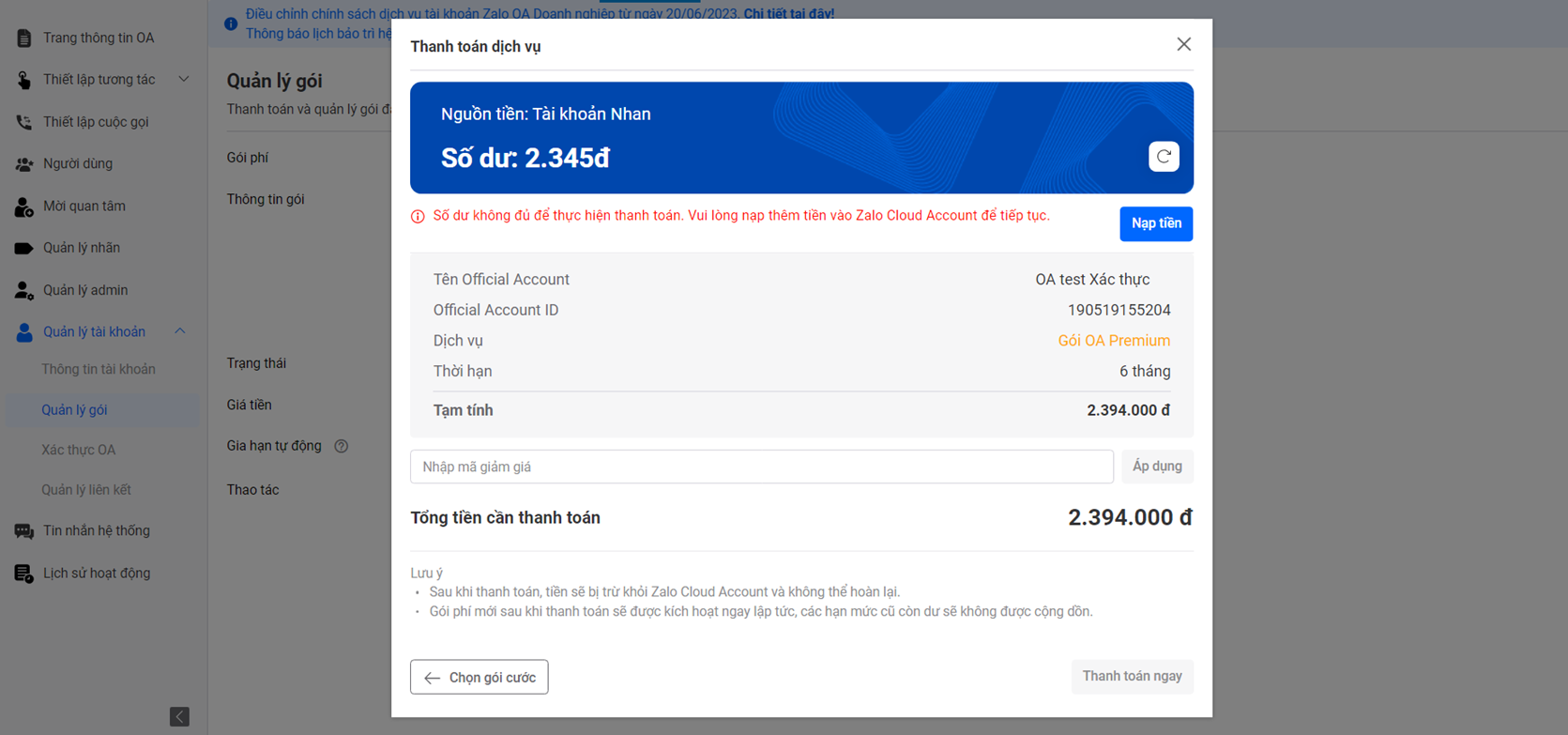The height and width of the screenshot is (735, 1568).
Task: Open Trang thông tin OA page
Action: [x=99, y=38]
